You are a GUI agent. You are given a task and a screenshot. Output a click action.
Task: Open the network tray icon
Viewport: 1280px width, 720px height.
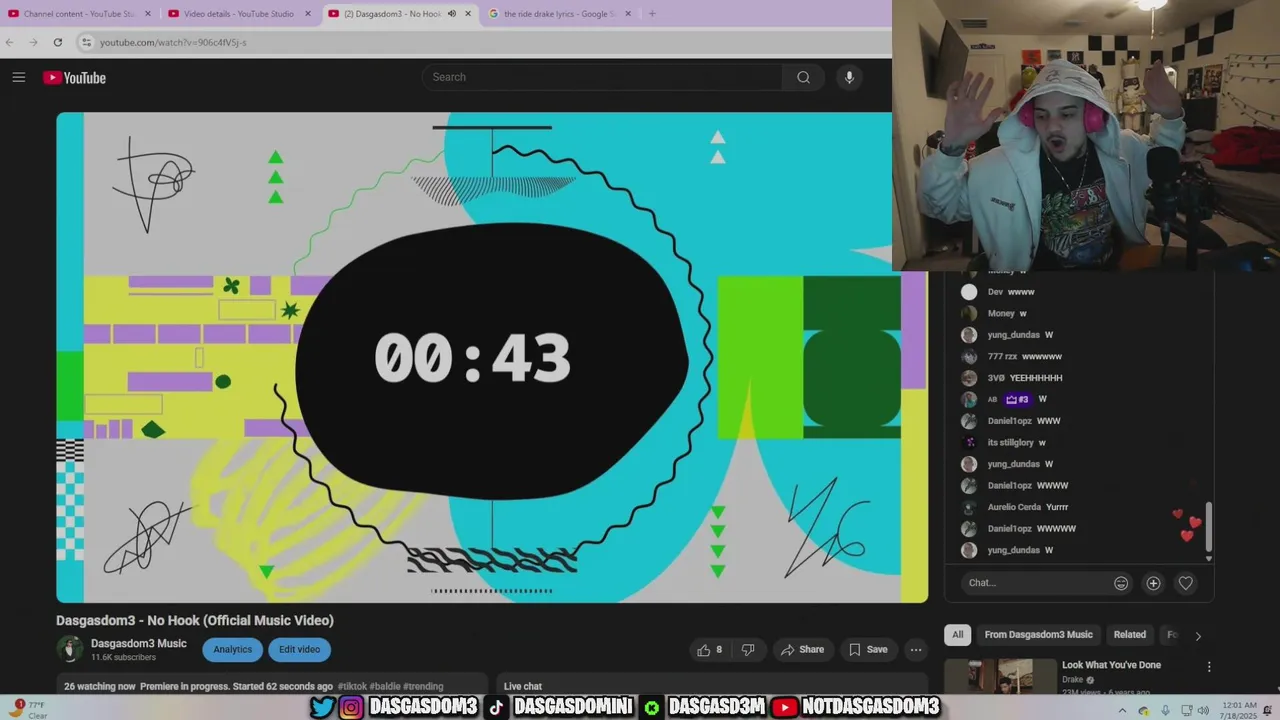1187,710
